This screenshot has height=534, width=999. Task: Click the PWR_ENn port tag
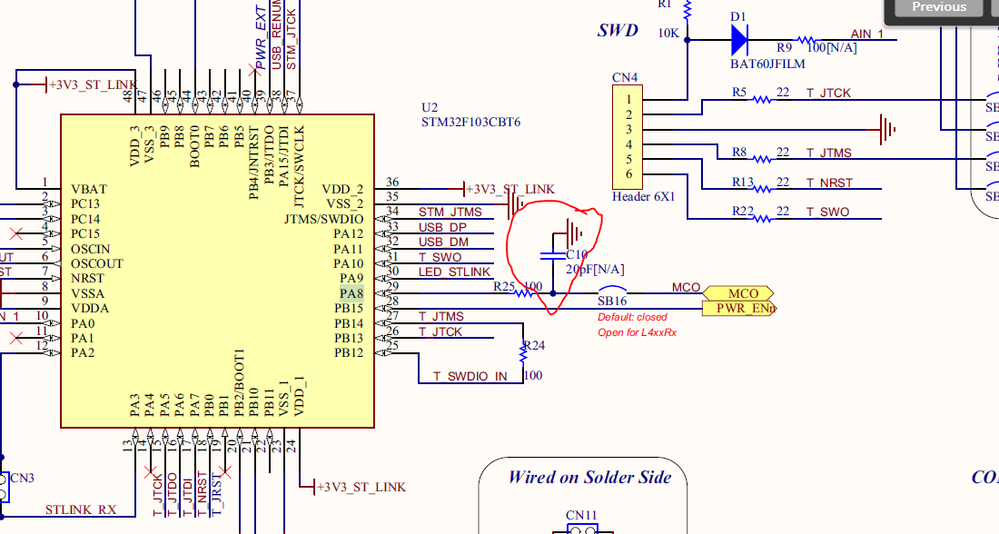click(739, 308)
